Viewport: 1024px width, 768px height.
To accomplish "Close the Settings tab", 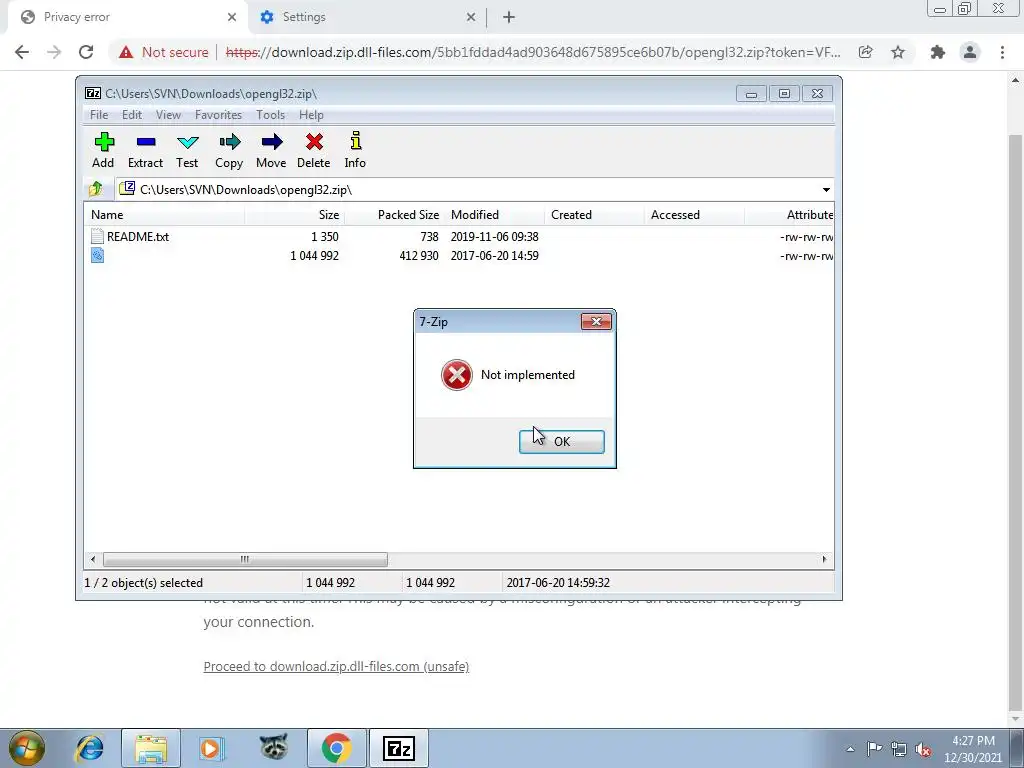I will (x=471, y=17).
